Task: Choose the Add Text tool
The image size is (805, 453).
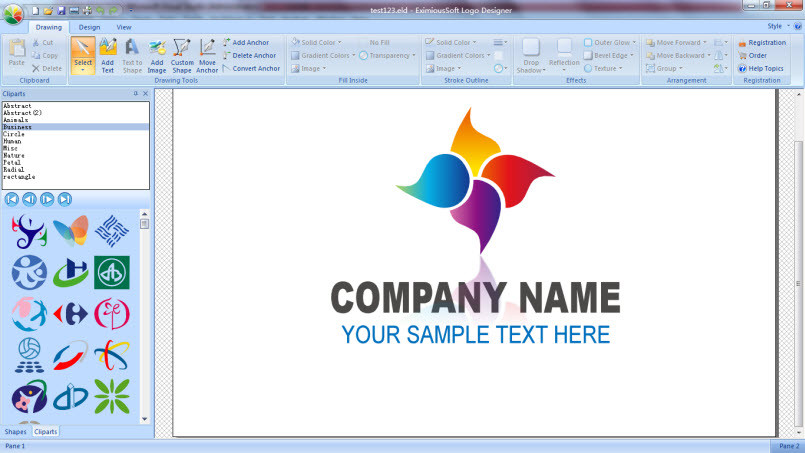Action: (107, 55)
